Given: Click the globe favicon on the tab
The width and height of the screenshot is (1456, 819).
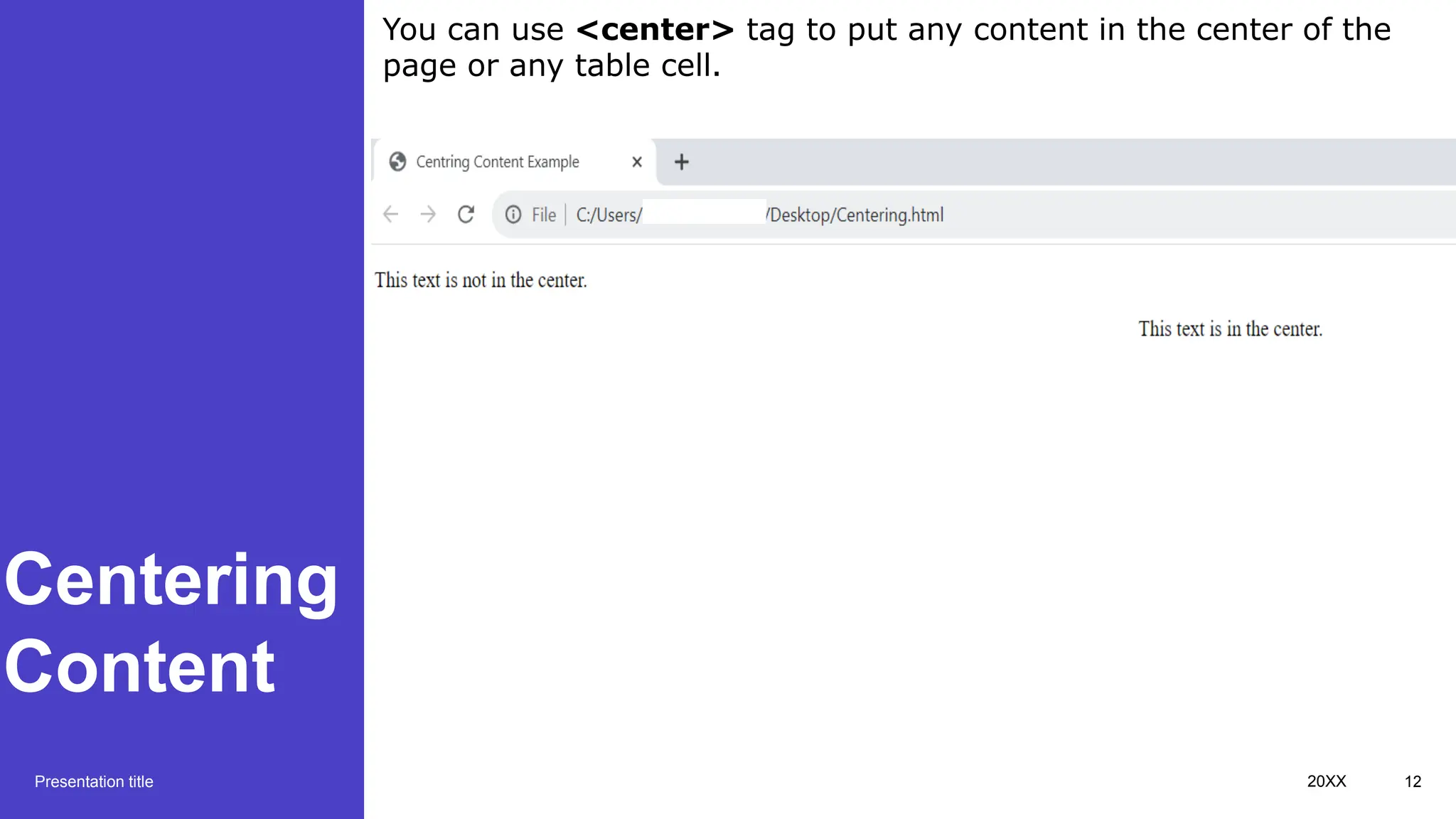Looking at the screenshot, I should [x=397, y=162].
